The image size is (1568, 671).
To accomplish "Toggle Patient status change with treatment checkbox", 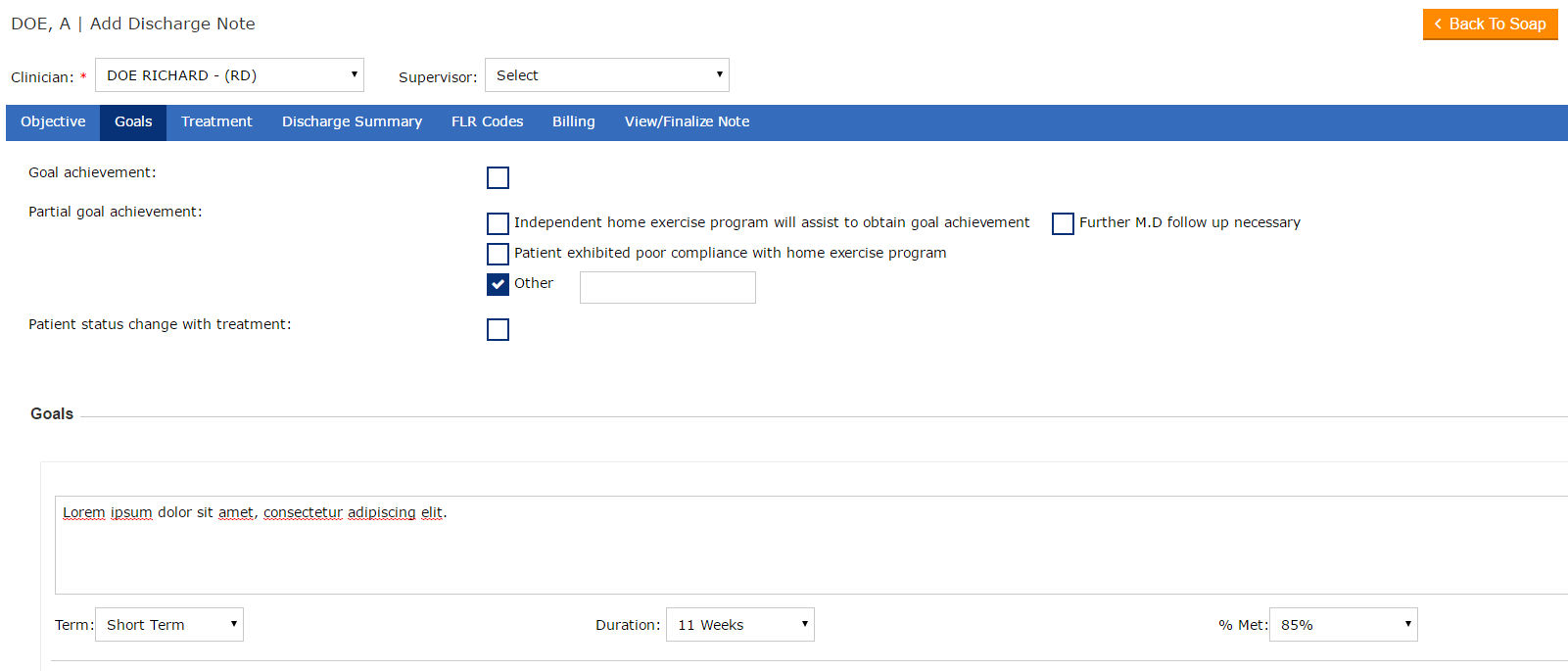I will 498,329.
